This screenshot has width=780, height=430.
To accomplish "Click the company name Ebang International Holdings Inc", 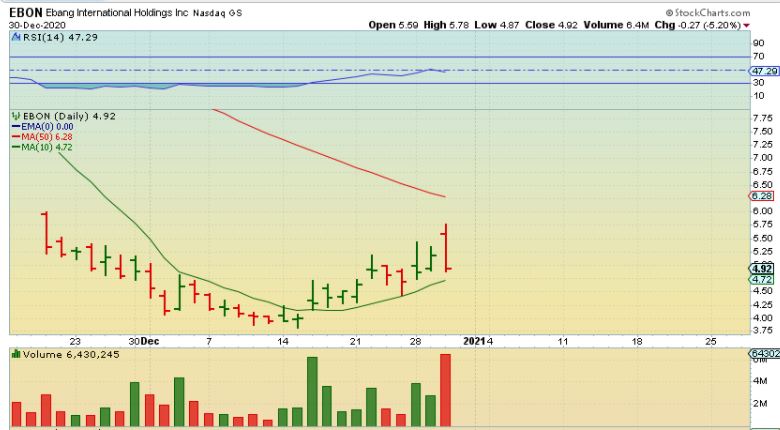I will [x=117, y=13].
